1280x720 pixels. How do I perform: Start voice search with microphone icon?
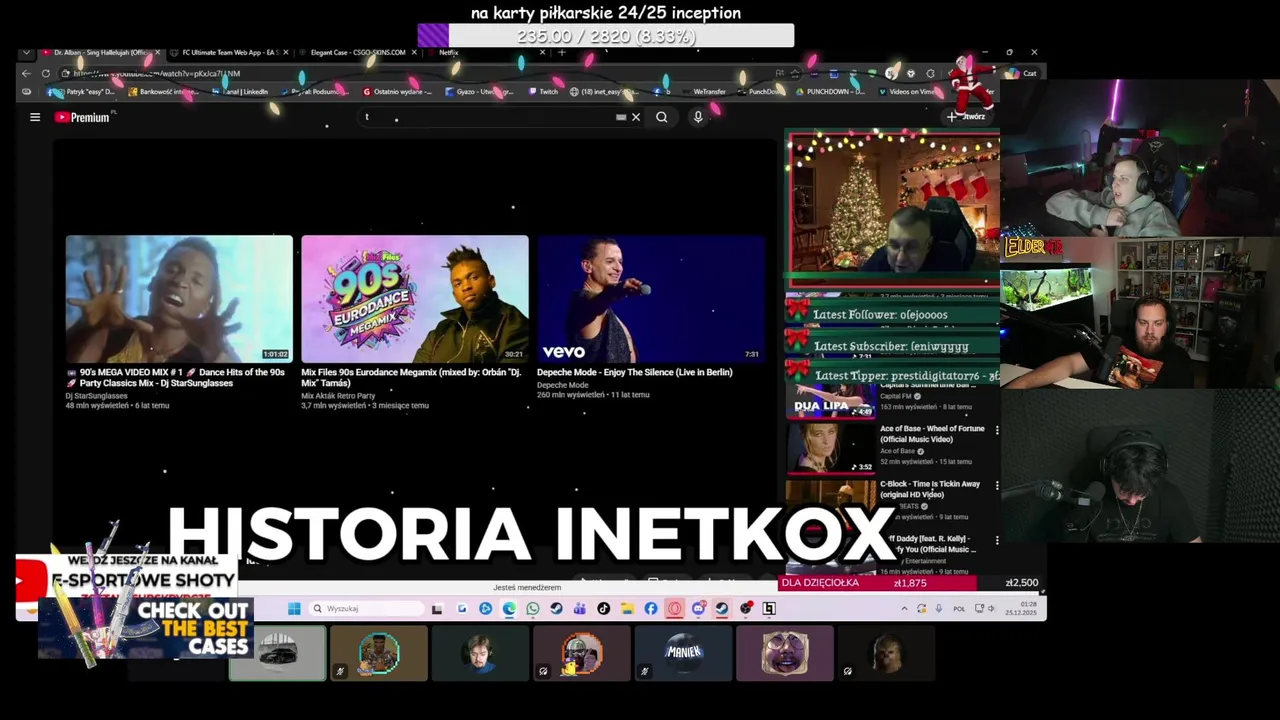click(698, 117)
